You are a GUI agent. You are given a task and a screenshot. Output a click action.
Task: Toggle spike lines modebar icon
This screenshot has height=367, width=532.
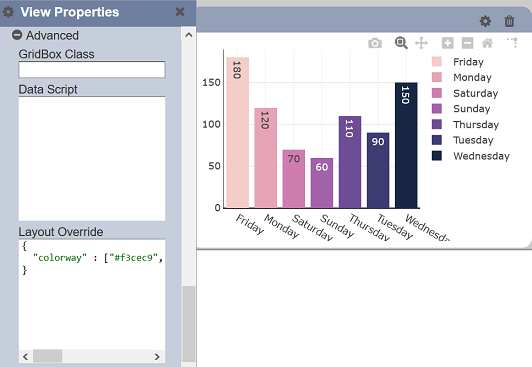tap(512, 43)
